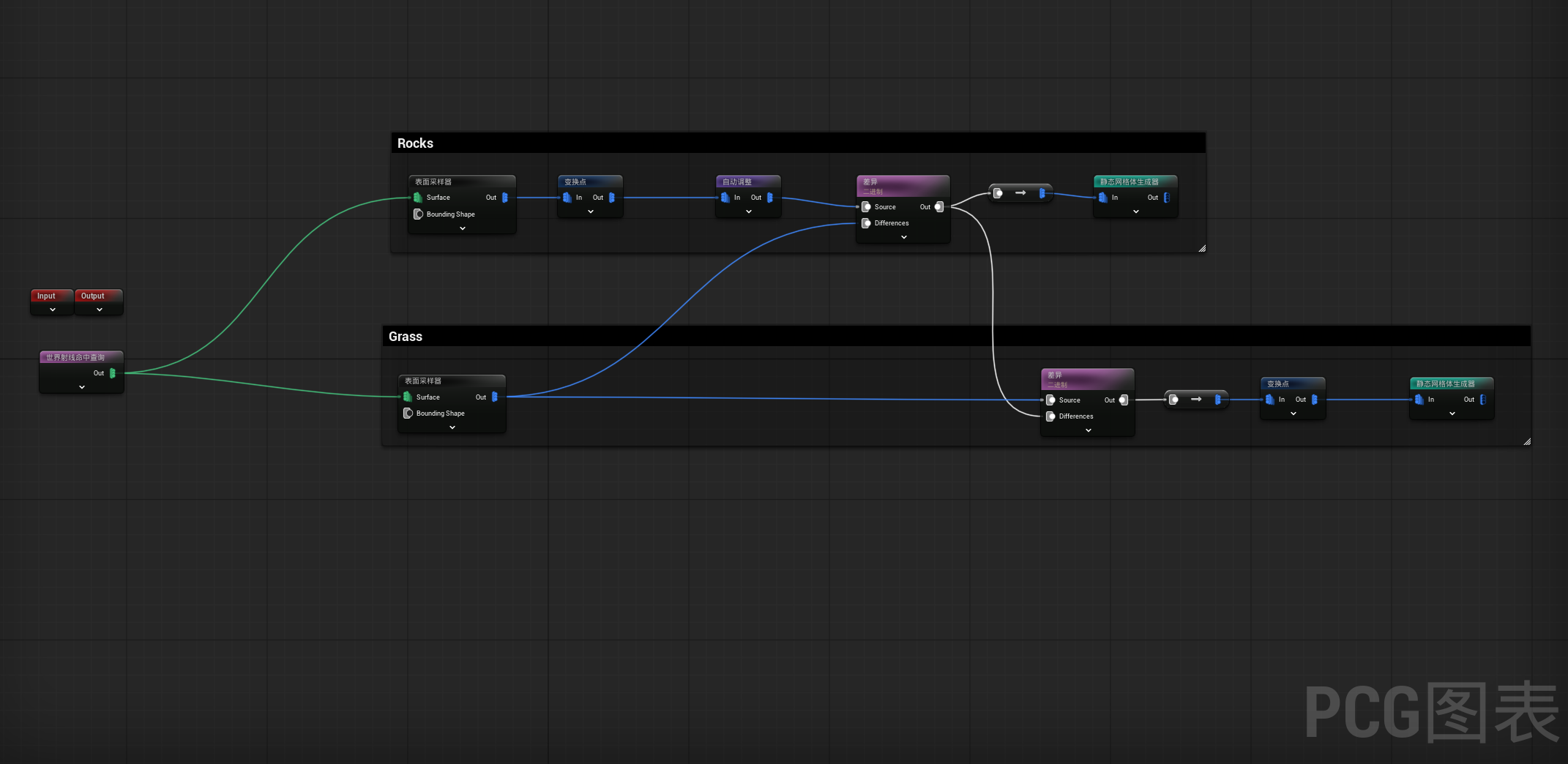Image resolution: width=1568 pixels, height=764 pixels.
Task: Click In pin of Rocks 静态网格体生成器
Action: (x=1103, y=198)
